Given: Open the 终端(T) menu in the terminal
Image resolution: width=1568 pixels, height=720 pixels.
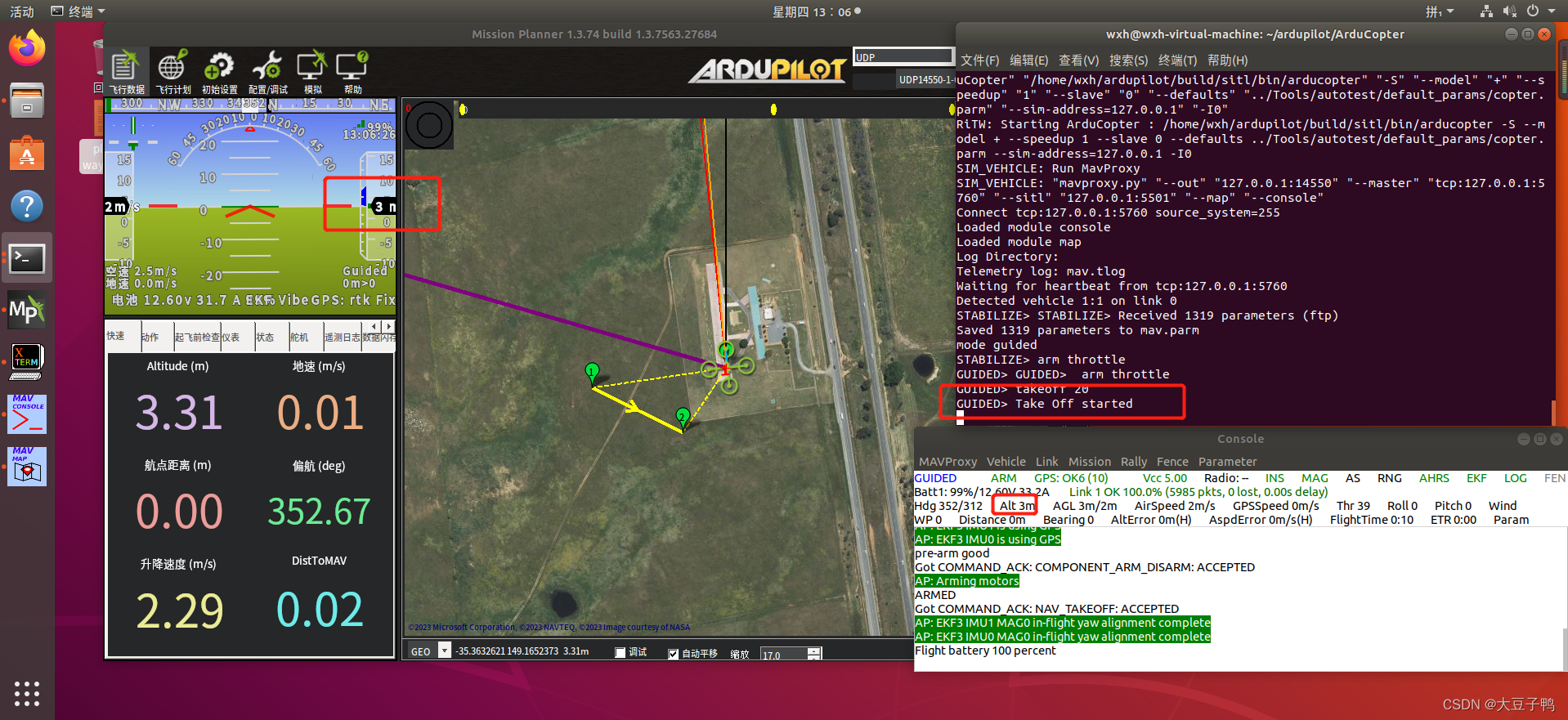Looking at the screenshot, I should pyautogui.click(x=1177, y=60).
